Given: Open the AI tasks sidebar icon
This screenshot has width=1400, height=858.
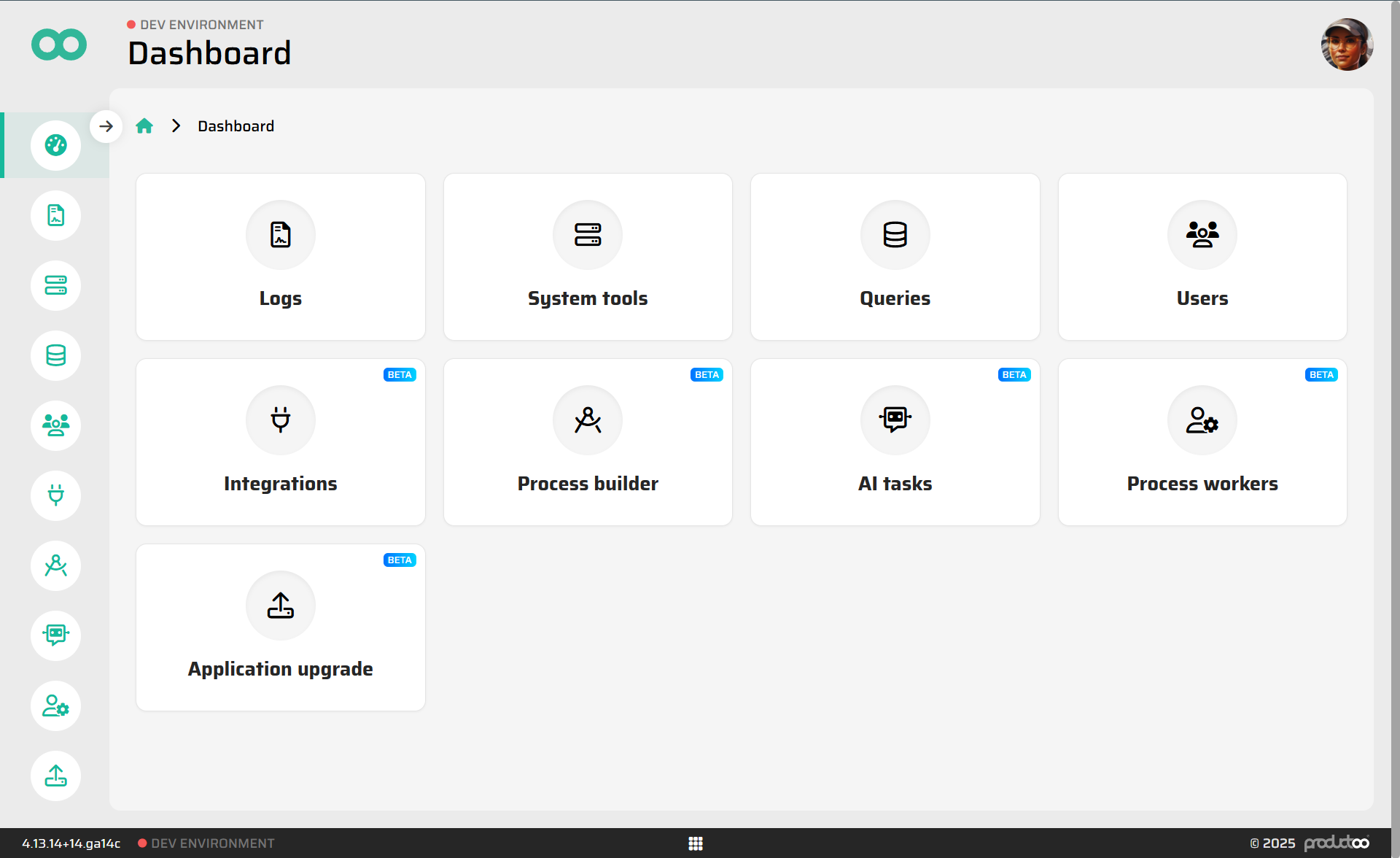Looking at the screenshot, I should (55, 635).
